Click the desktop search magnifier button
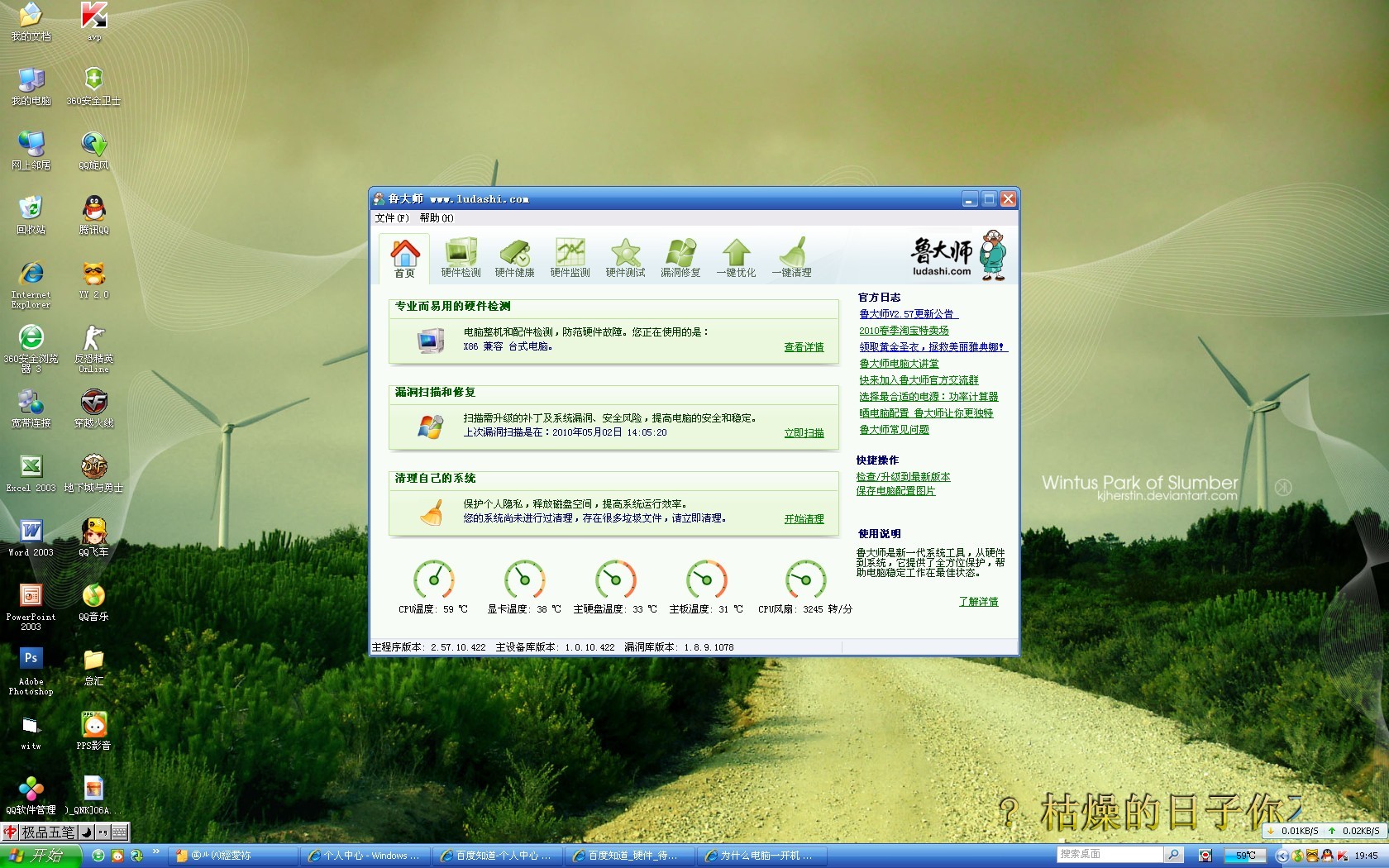 [x=1173, y=855]
